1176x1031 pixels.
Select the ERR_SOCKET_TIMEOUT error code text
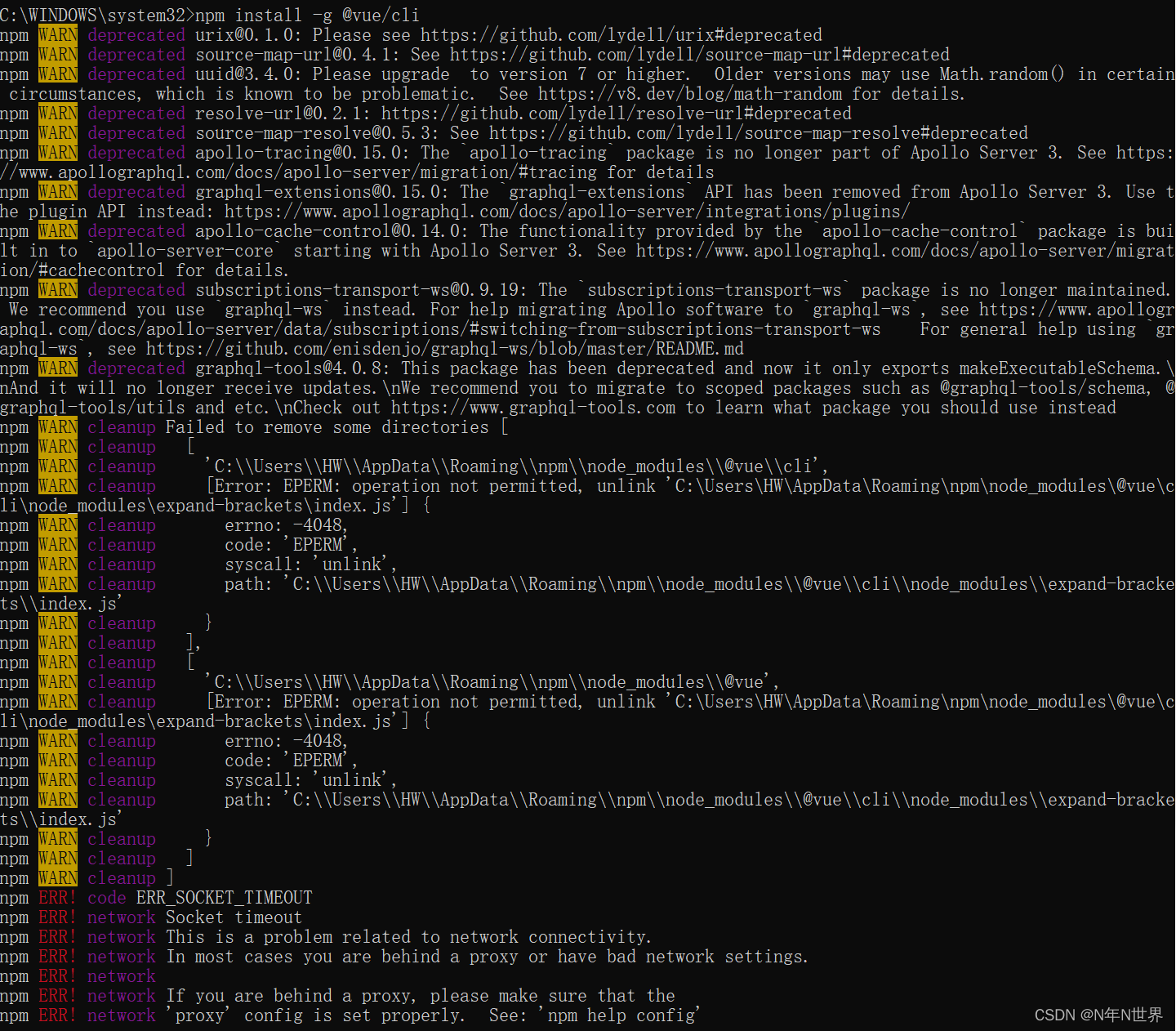[224, 898]
